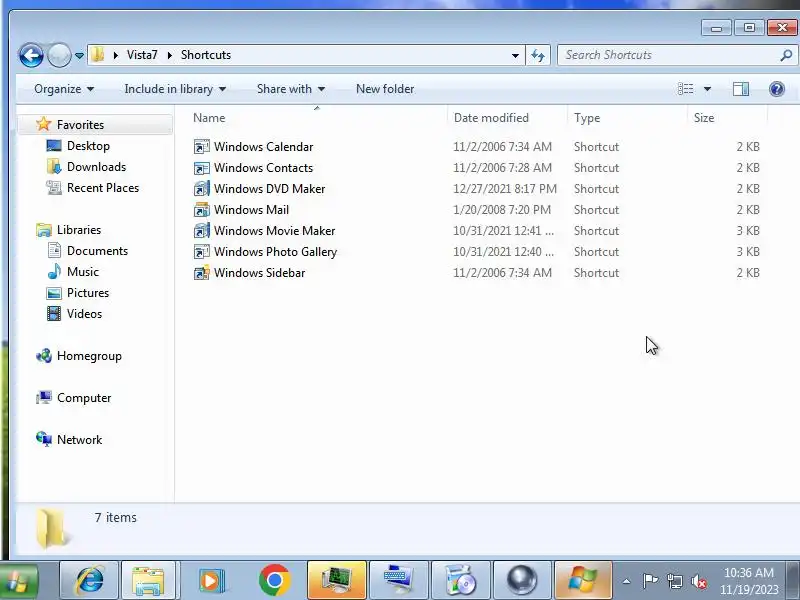This screenshot has height=600, width=800.
Task: Select the Windows Sidebar shortcut icon
Action: [x=202, y=272]
